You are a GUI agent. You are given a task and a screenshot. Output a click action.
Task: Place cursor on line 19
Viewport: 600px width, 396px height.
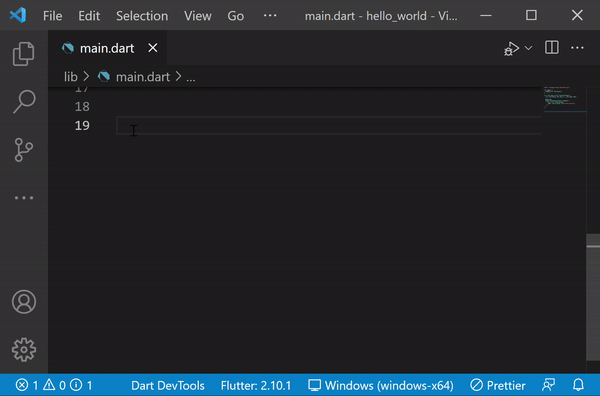[329, 125]
